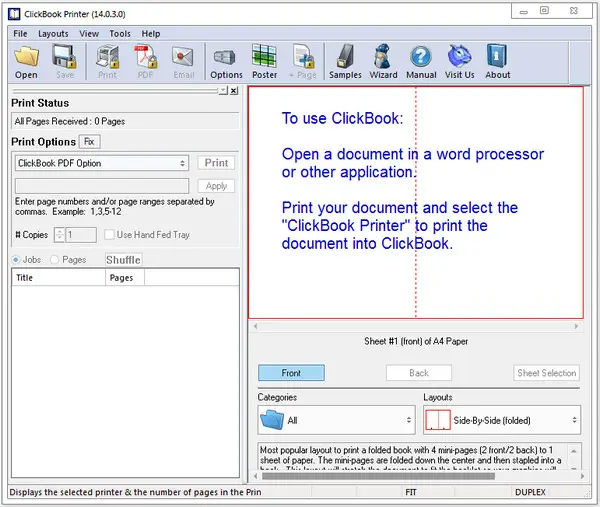Click the pin button beside panel close
The height and width of the screenshot is (507, 600).
[223, 91]
